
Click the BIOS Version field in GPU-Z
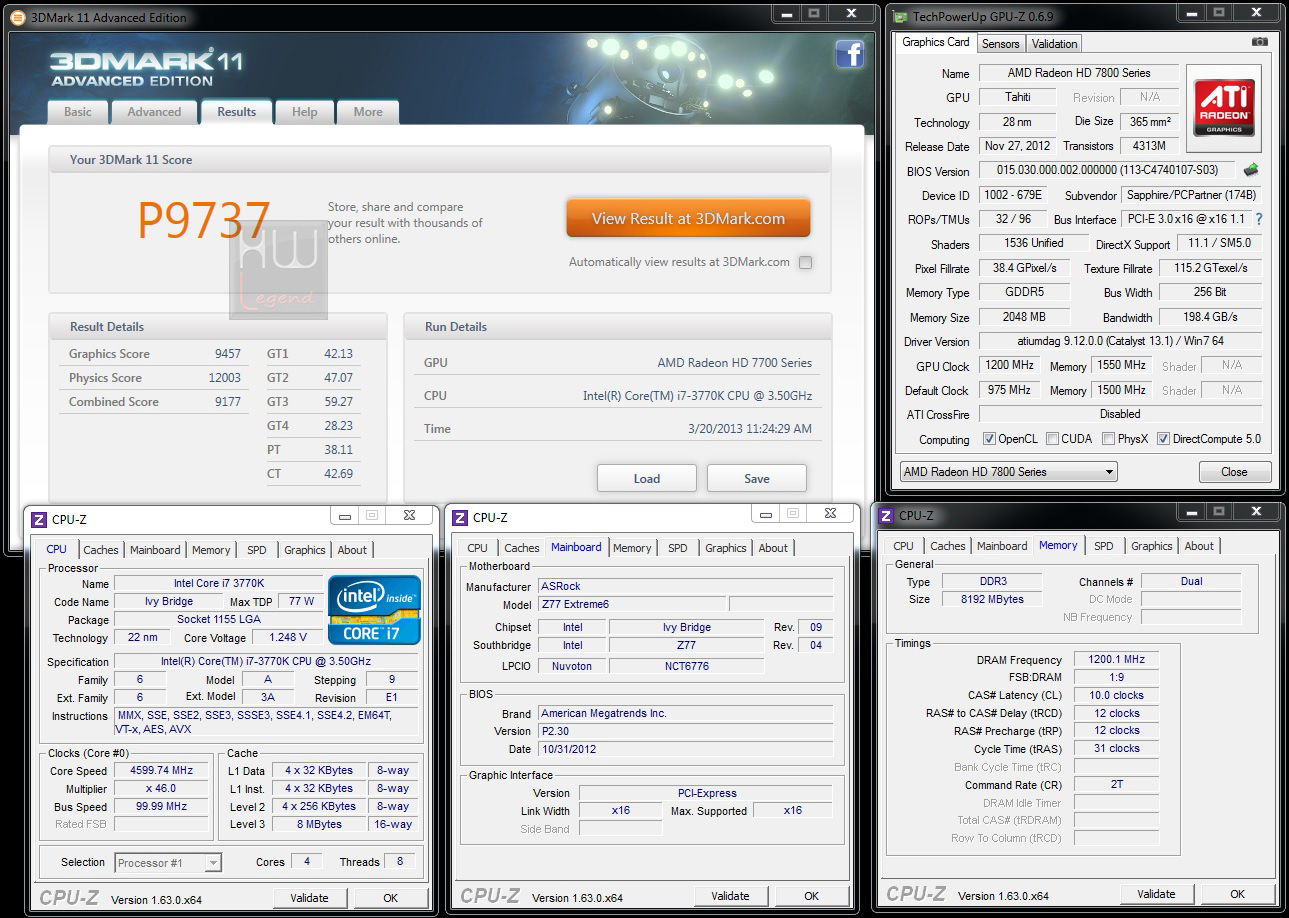click(1107, 171)
